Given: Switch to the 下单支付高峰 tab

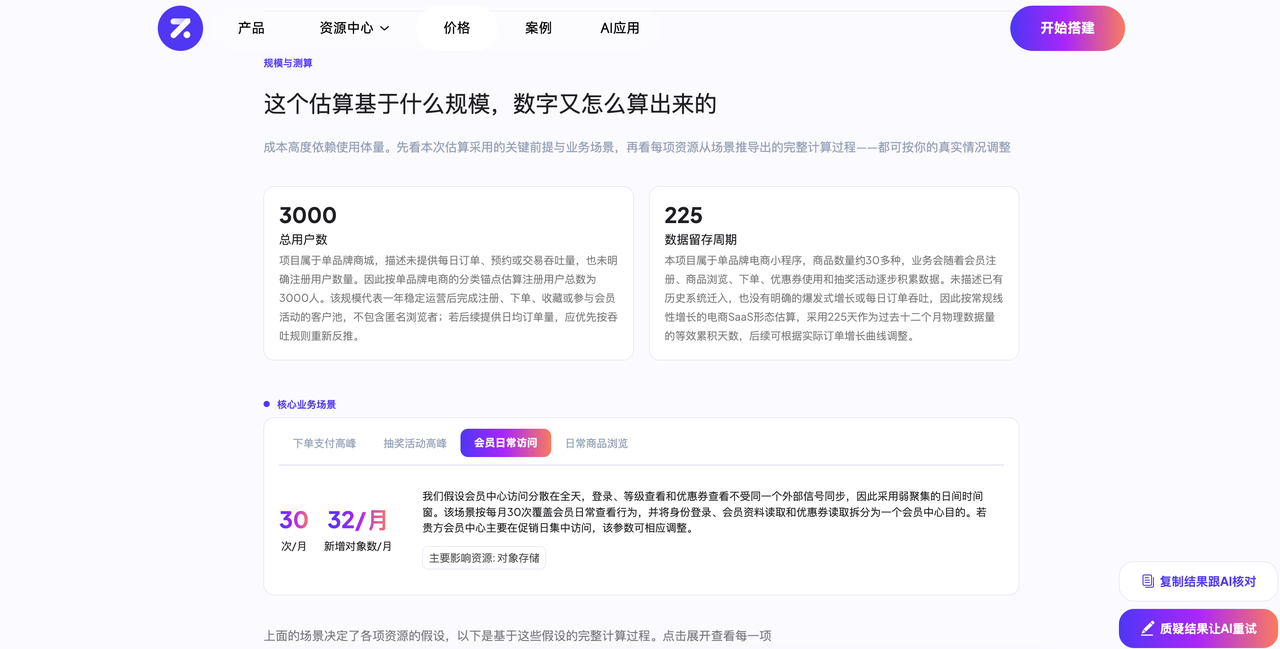Looking at the screenshot, I should click(324, 443).
